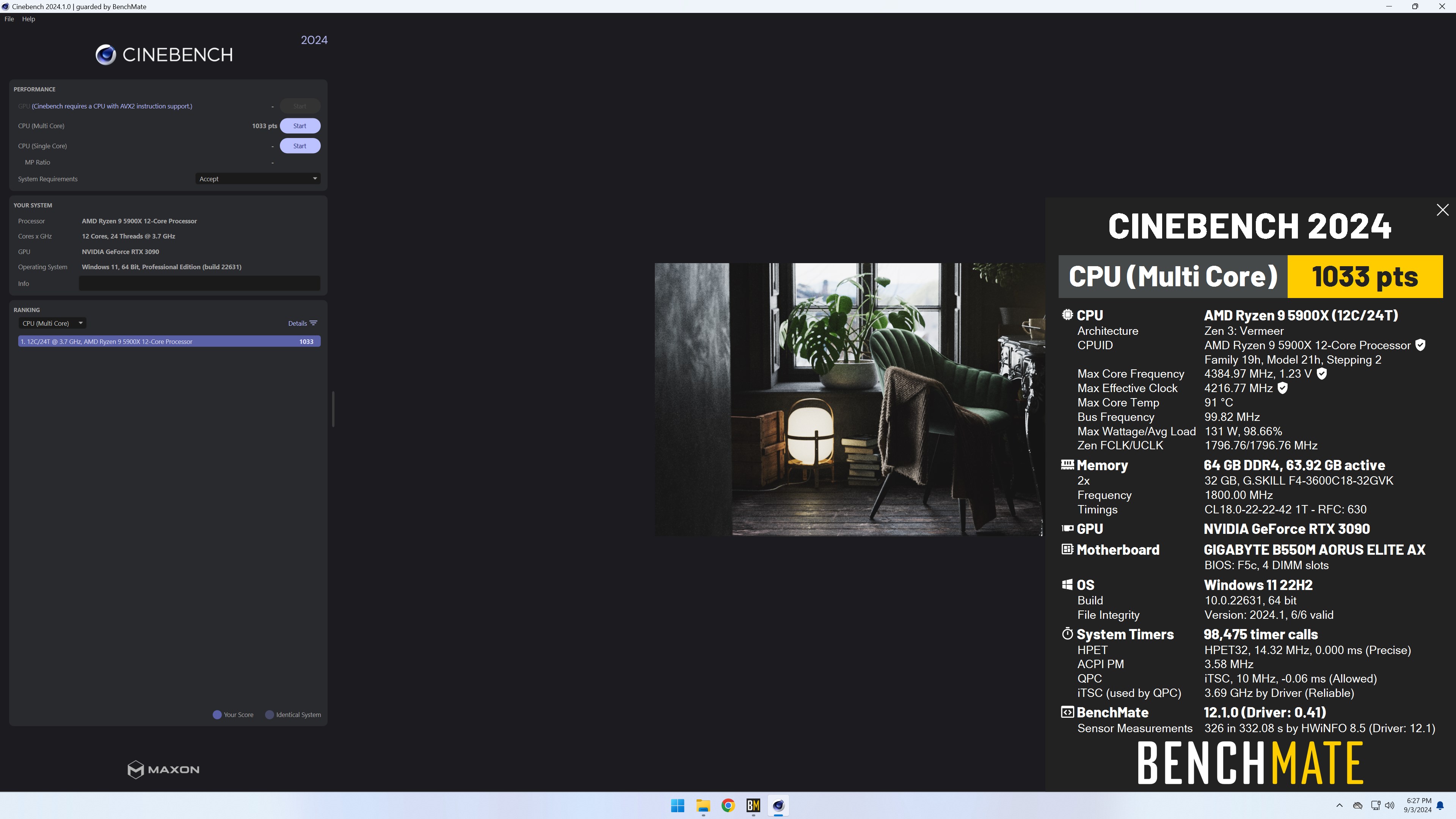Click the Your Score legend dot

point(217,714)
